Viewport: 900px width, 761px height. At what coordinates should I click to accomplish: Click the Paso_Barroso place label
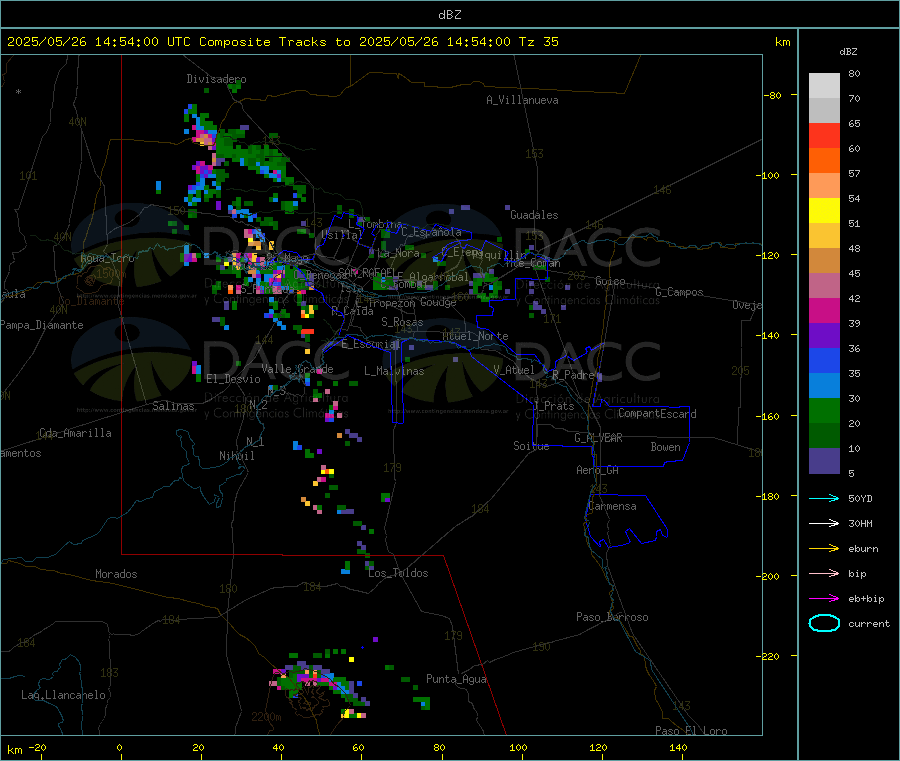[612, 617]
